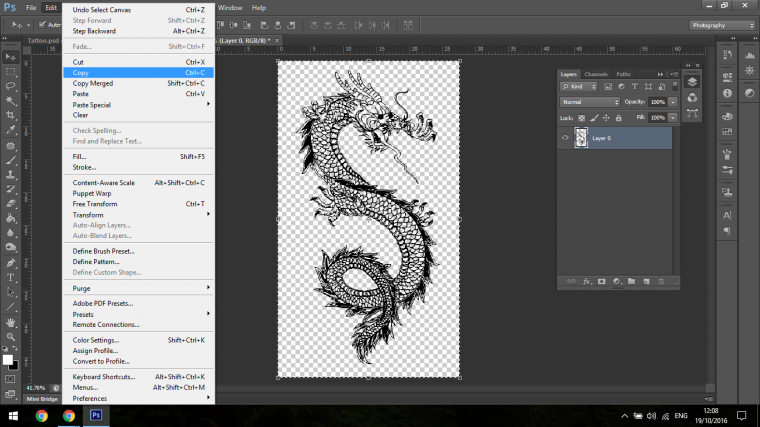The image size is (760, 427).
Task: Select the Line shape tool
Action: (10, 307)
